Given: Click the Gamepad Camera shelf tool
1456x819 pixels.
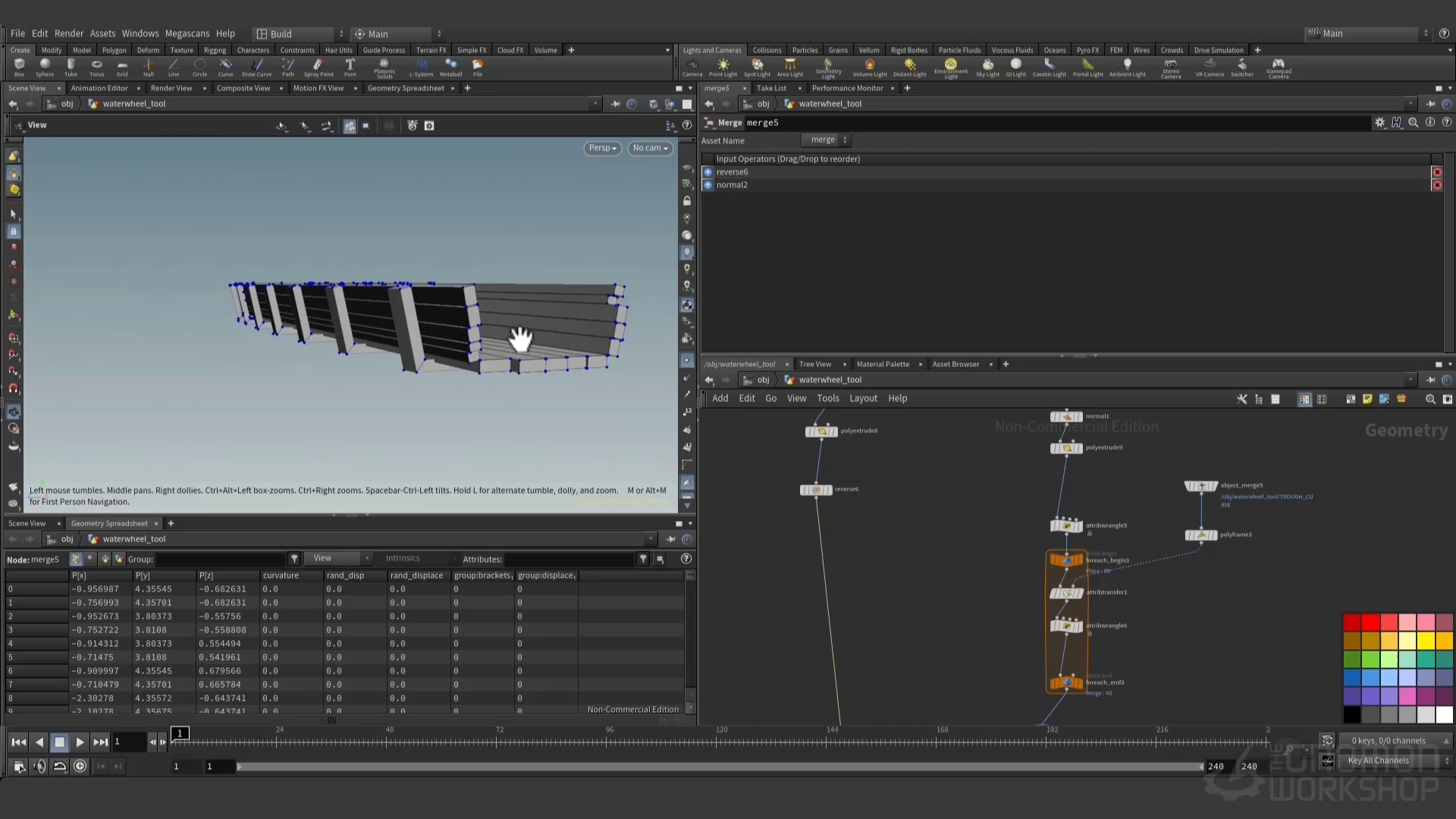Looking at the screenshot, I should 1279,68.
